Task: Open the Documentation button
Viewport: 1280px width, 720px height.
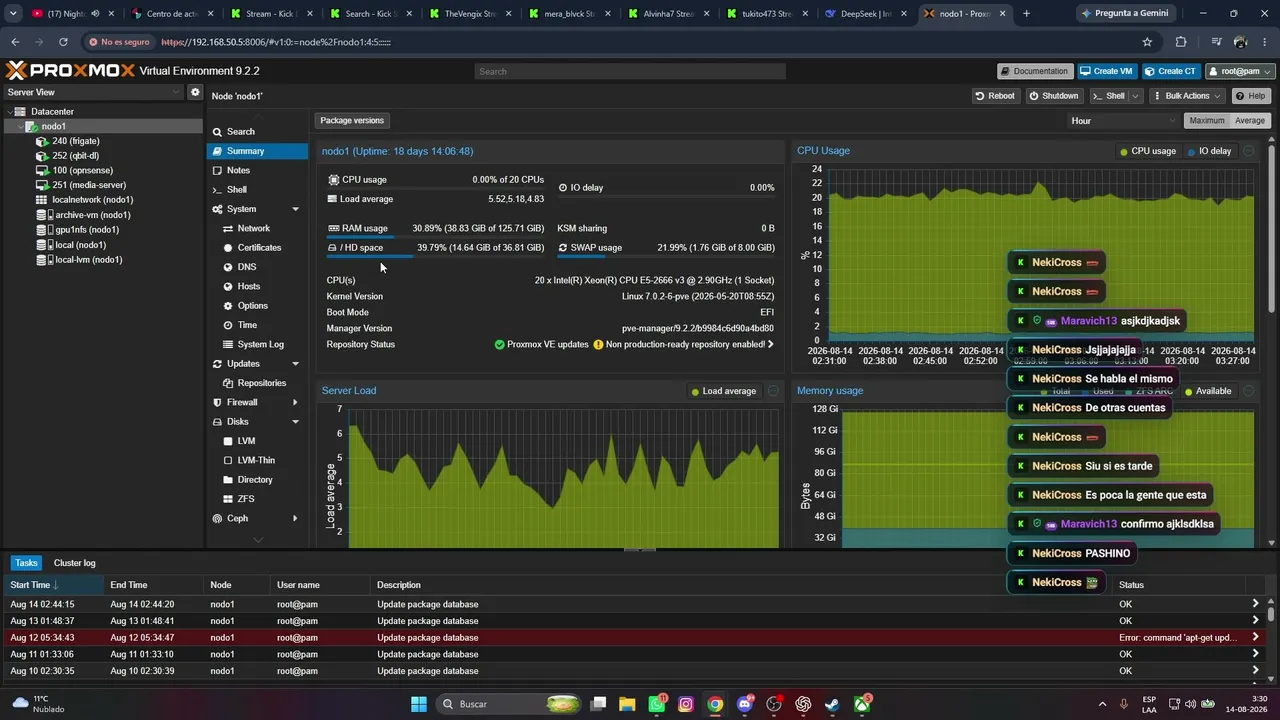Action: click(x=1034, y=71)
